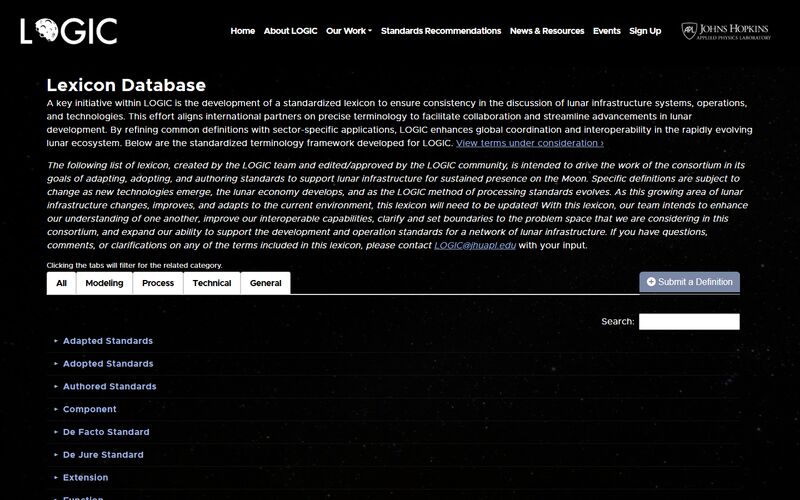Expand the De Facto Standard entry

click(106, 432)
